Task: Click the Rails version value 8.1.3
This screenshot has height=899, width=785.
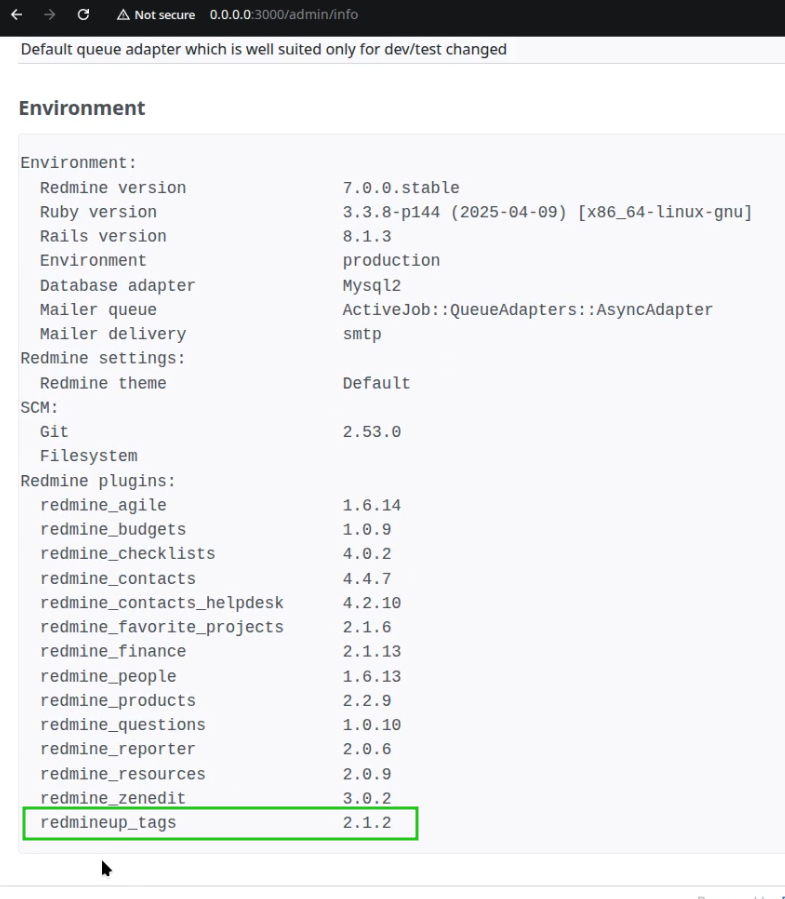Action: click(367, 236)
